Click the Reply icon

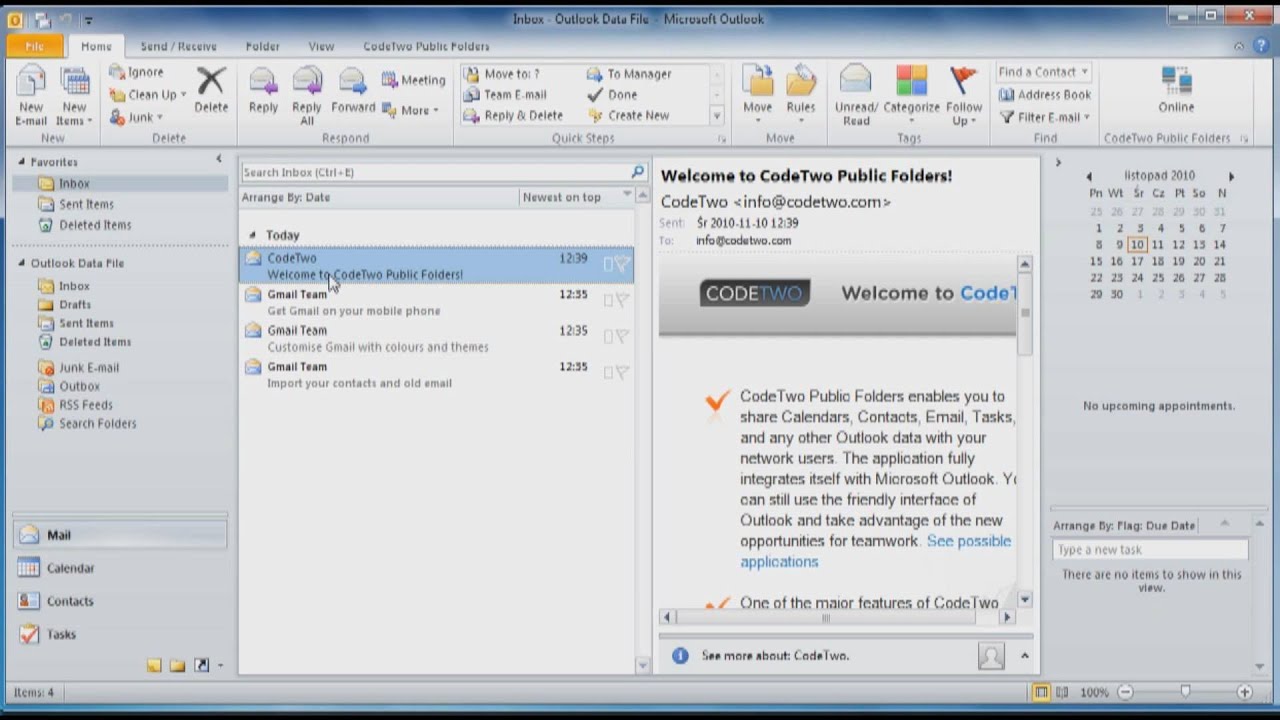click(x=263, y=82)
